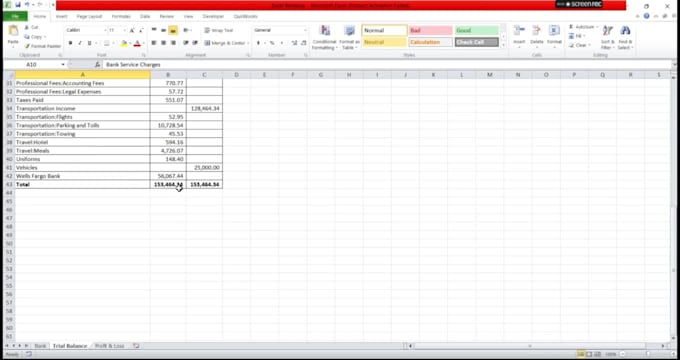Image resolution: width=680 pixels, height=360 pixels.
Task: Click Wrap Text button
Action: coord(219,30)
